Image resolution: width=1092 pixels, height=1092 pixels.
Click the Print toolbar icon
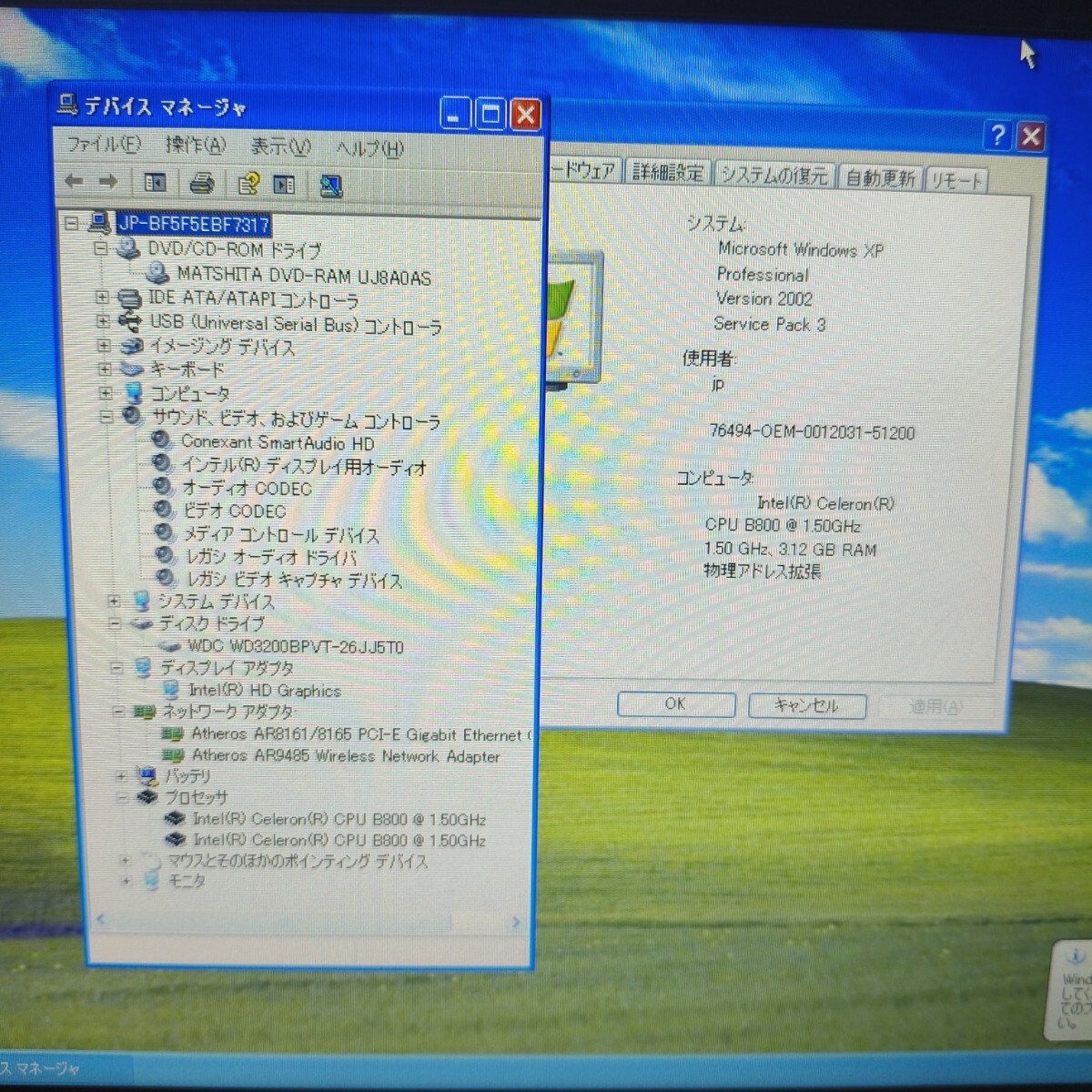pos(202,184)
